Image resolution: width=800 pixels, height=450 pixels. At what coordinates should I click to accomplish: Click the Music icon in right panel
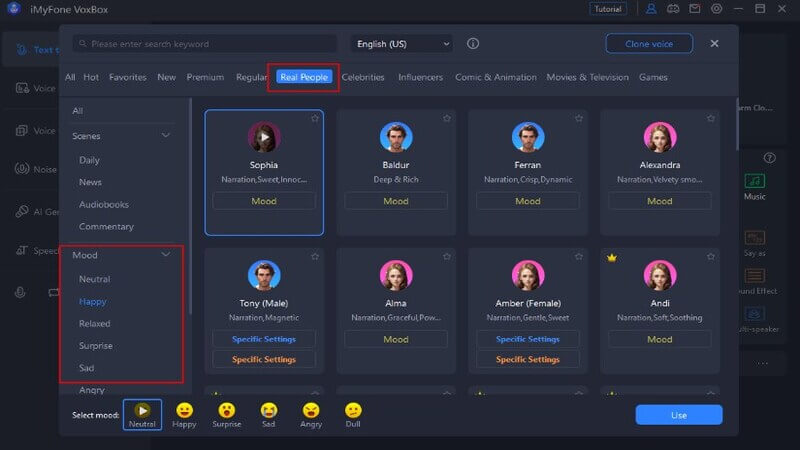(755, 181)
